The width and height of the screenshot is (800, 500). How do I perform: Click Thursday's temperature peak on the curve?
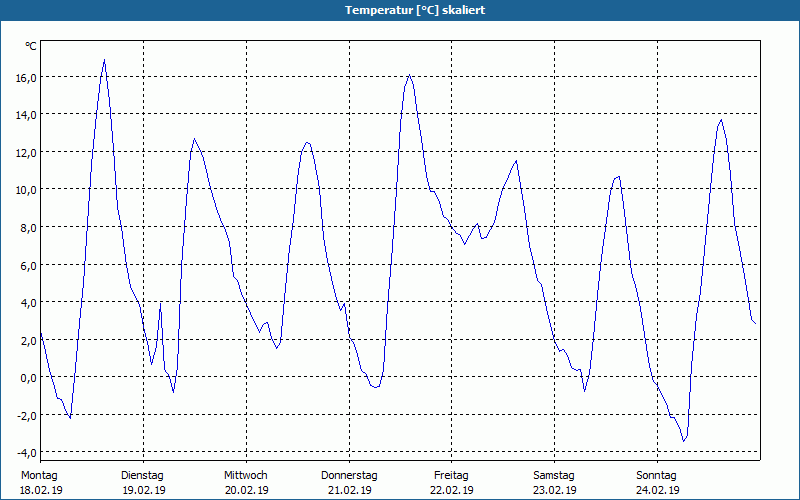[x=410, y=76]
